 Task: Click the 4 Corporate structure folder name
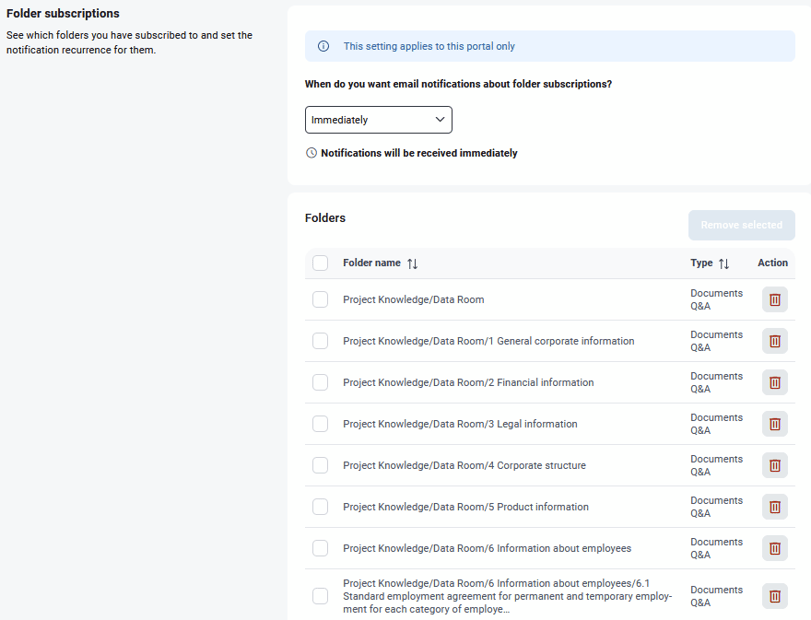(464, 466)
